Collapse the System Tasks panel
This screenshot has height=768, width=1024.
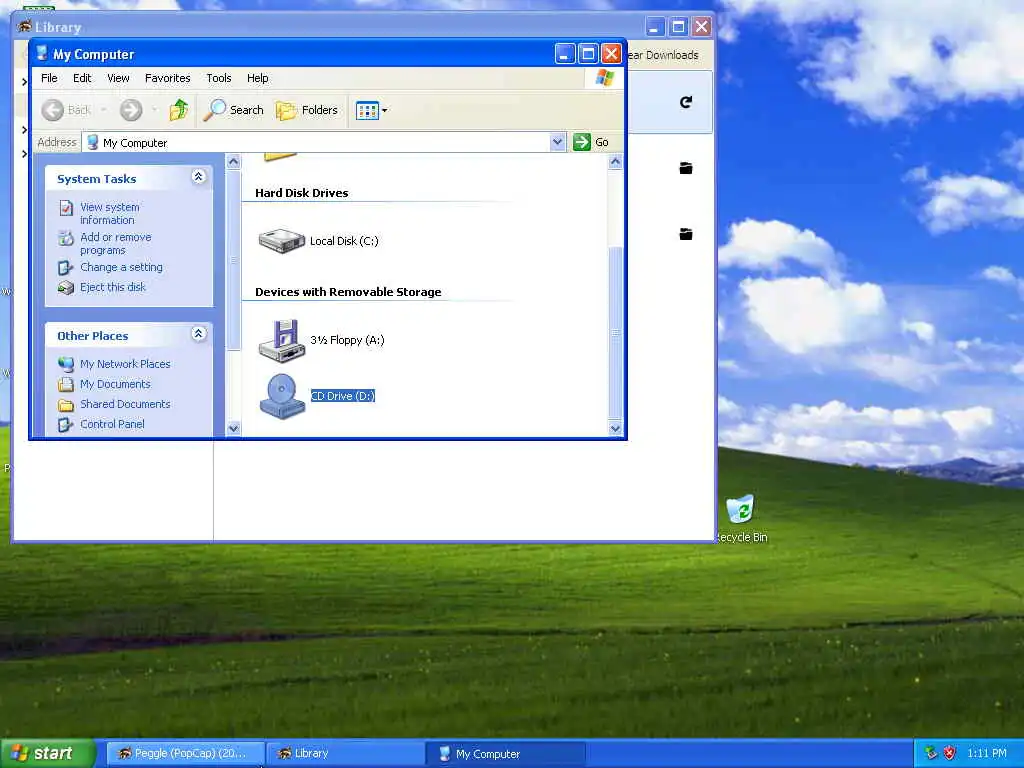coord(199,176)
